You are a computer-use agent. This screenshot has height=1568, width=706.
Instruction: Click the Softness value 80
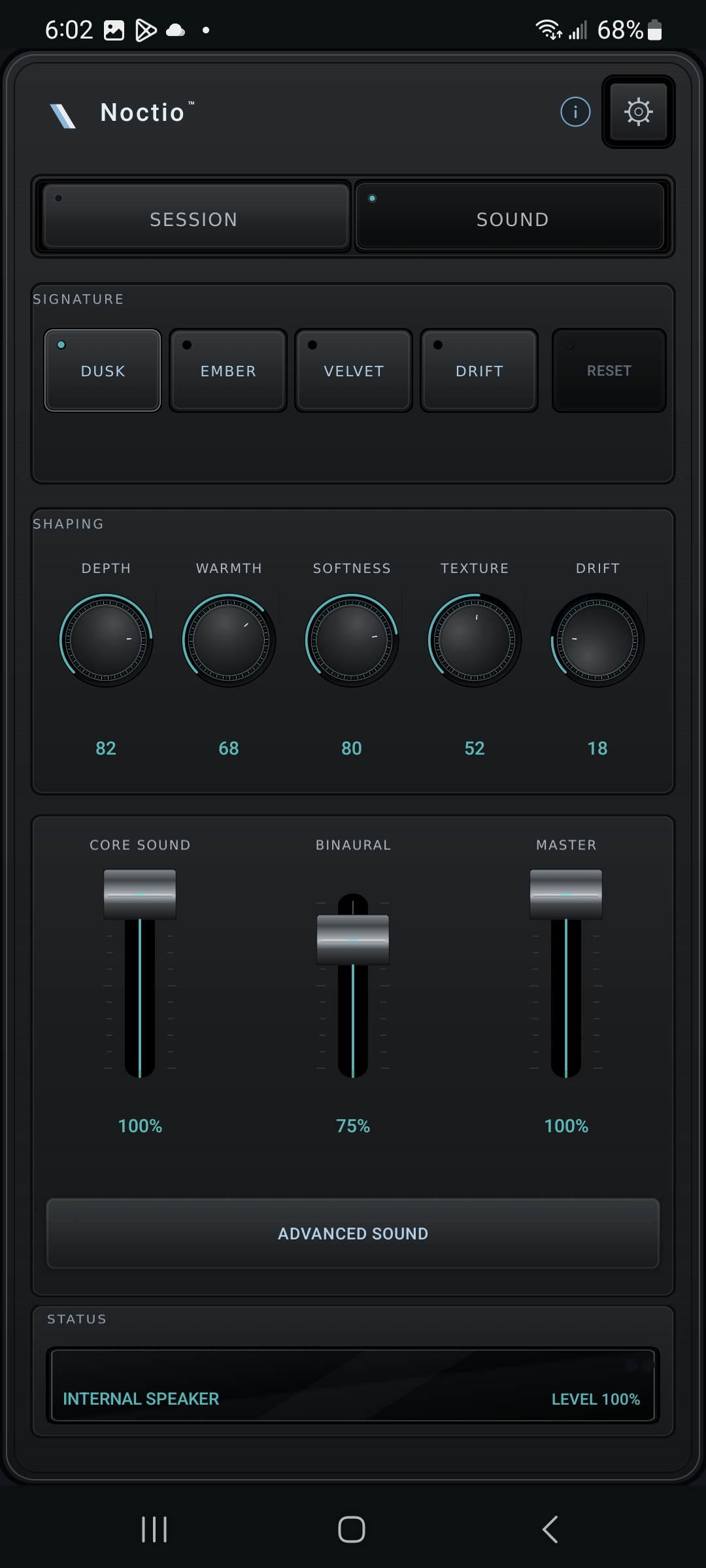click(352, 748)
